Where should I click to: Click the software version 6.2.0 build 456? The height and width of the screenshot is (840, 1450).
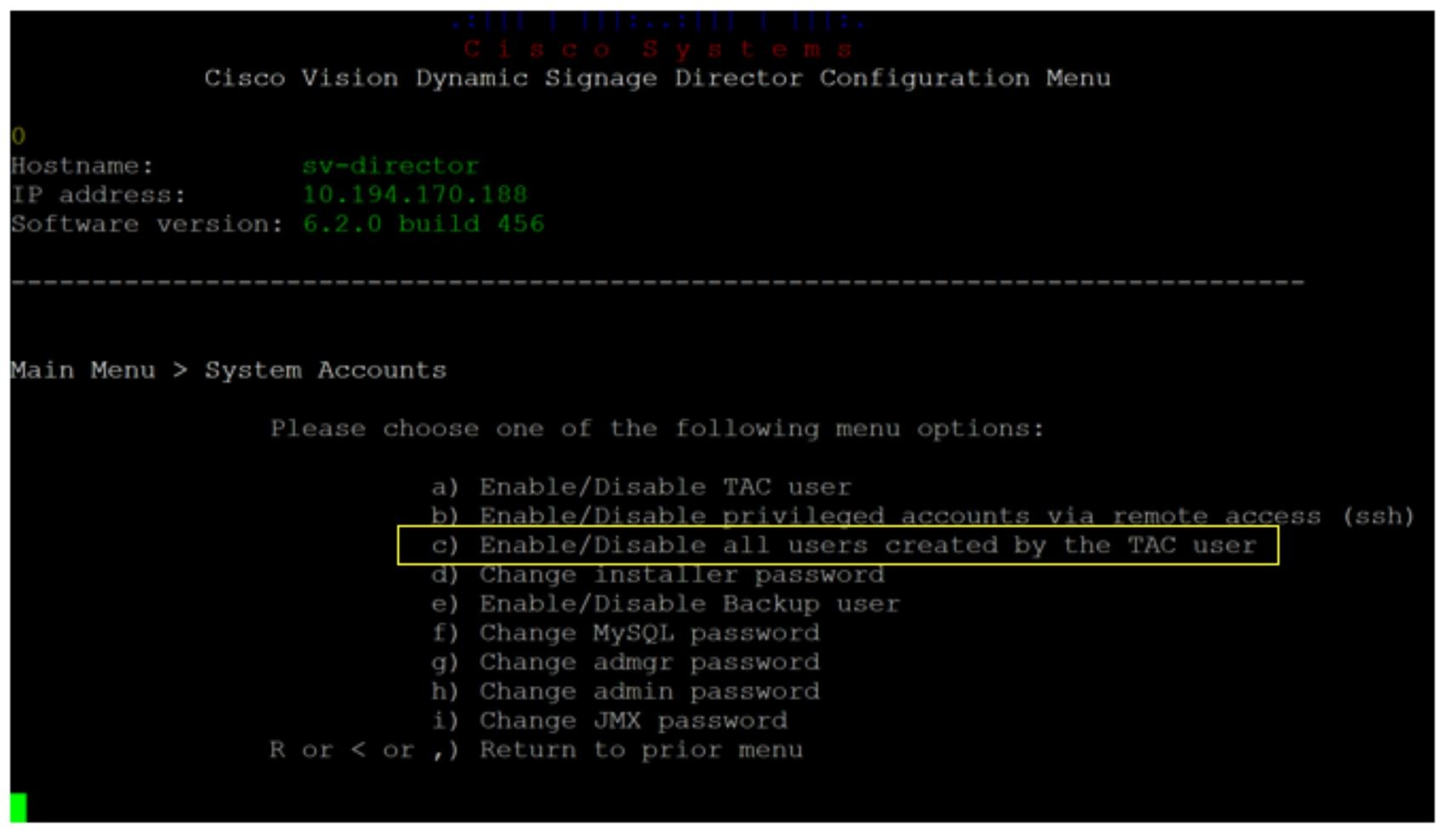point(423,224)
